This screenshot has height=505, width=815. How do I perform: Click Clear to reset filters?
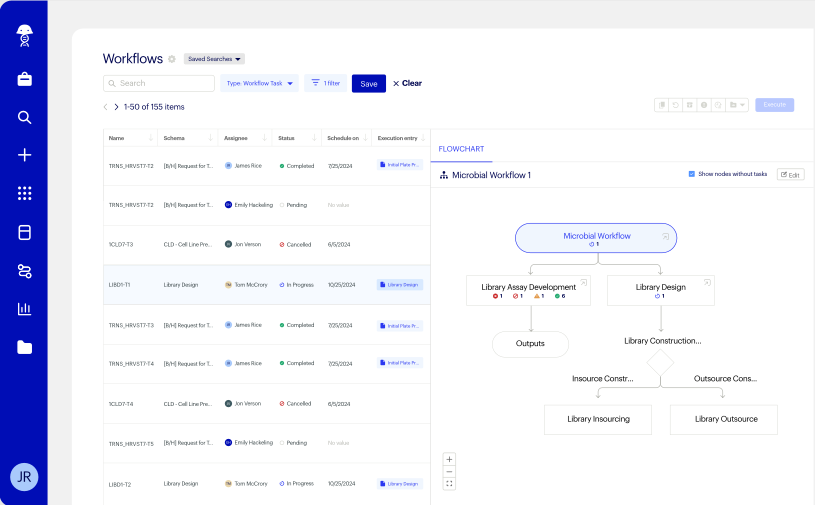pyautogui.click(x=407, y=84)
